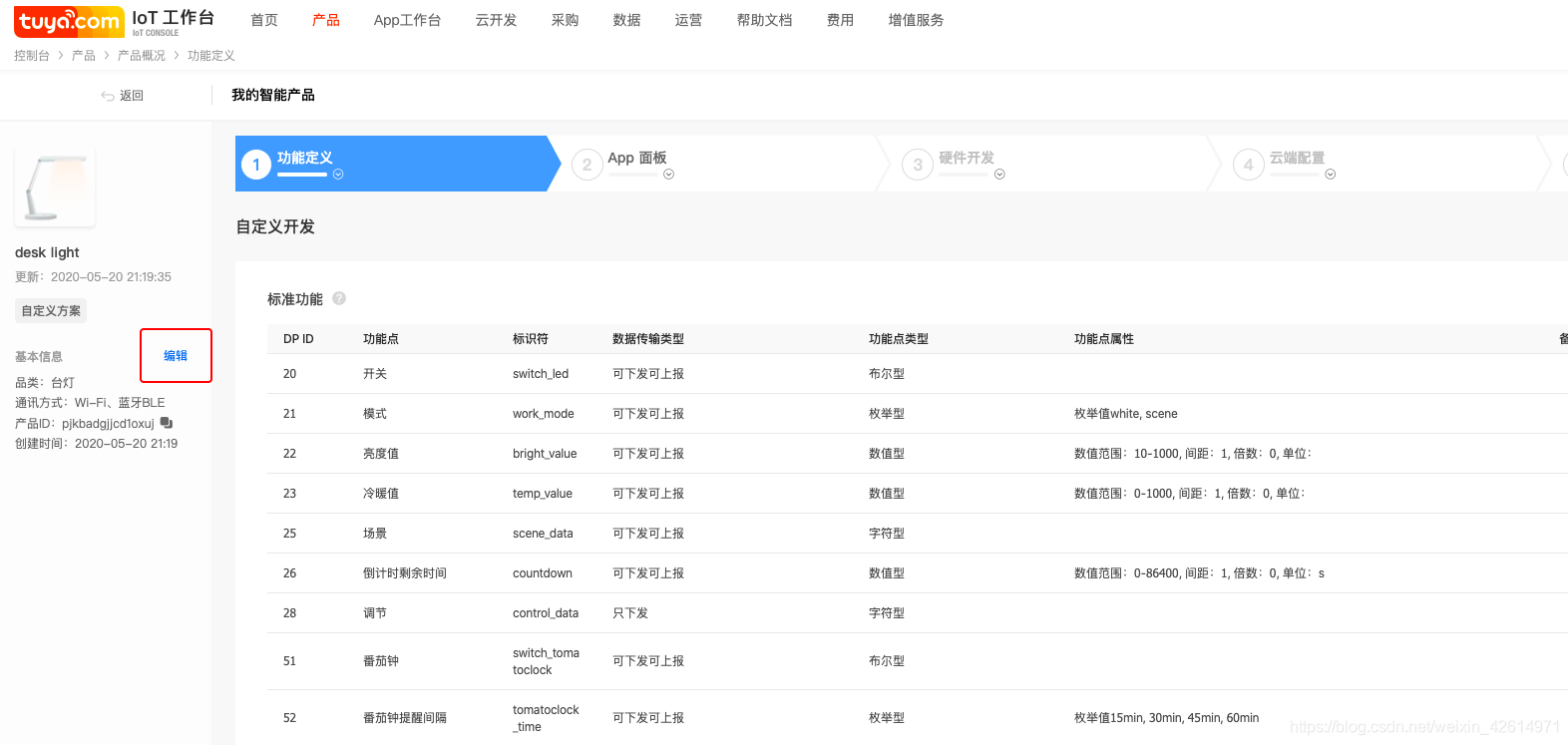Click the tomatoclock_time identifier cell
Image resolution: width=1568 pixels, height=745 pixels.
pyautogui.click(x=546, y=718)
